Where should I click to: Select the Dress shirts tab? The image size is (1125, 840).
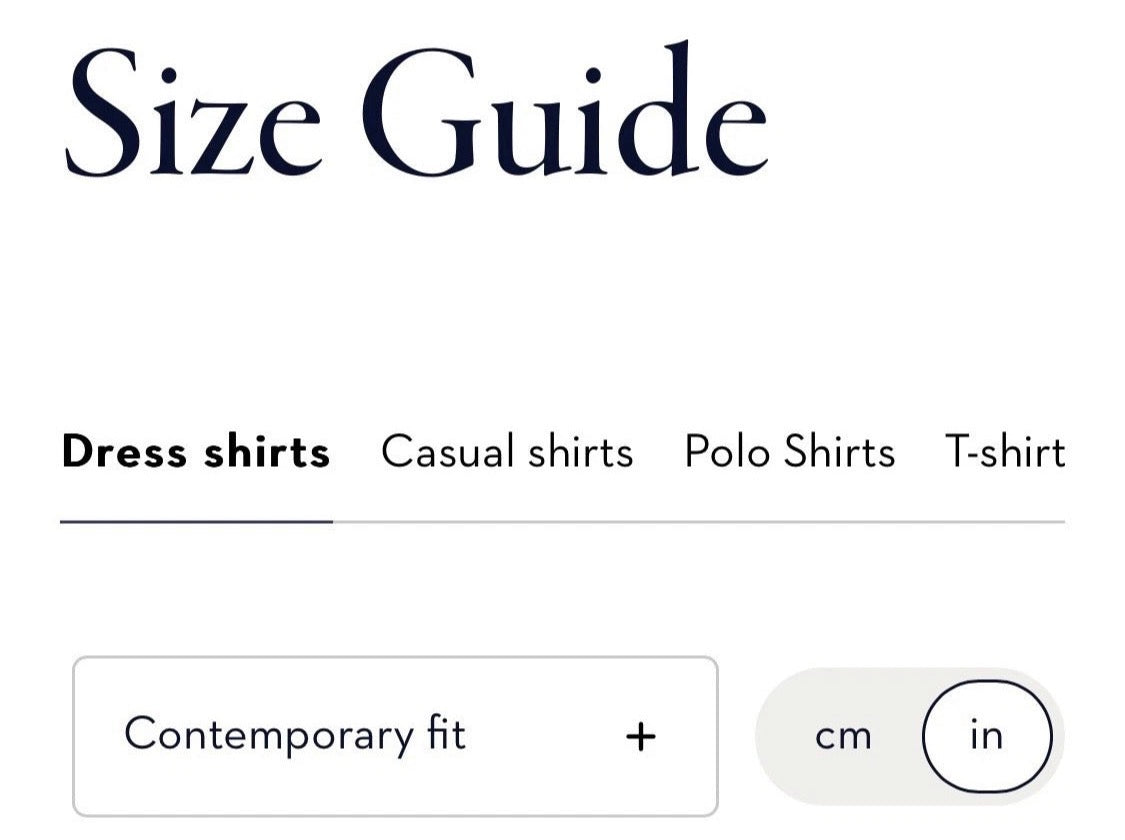pos(196,452)
